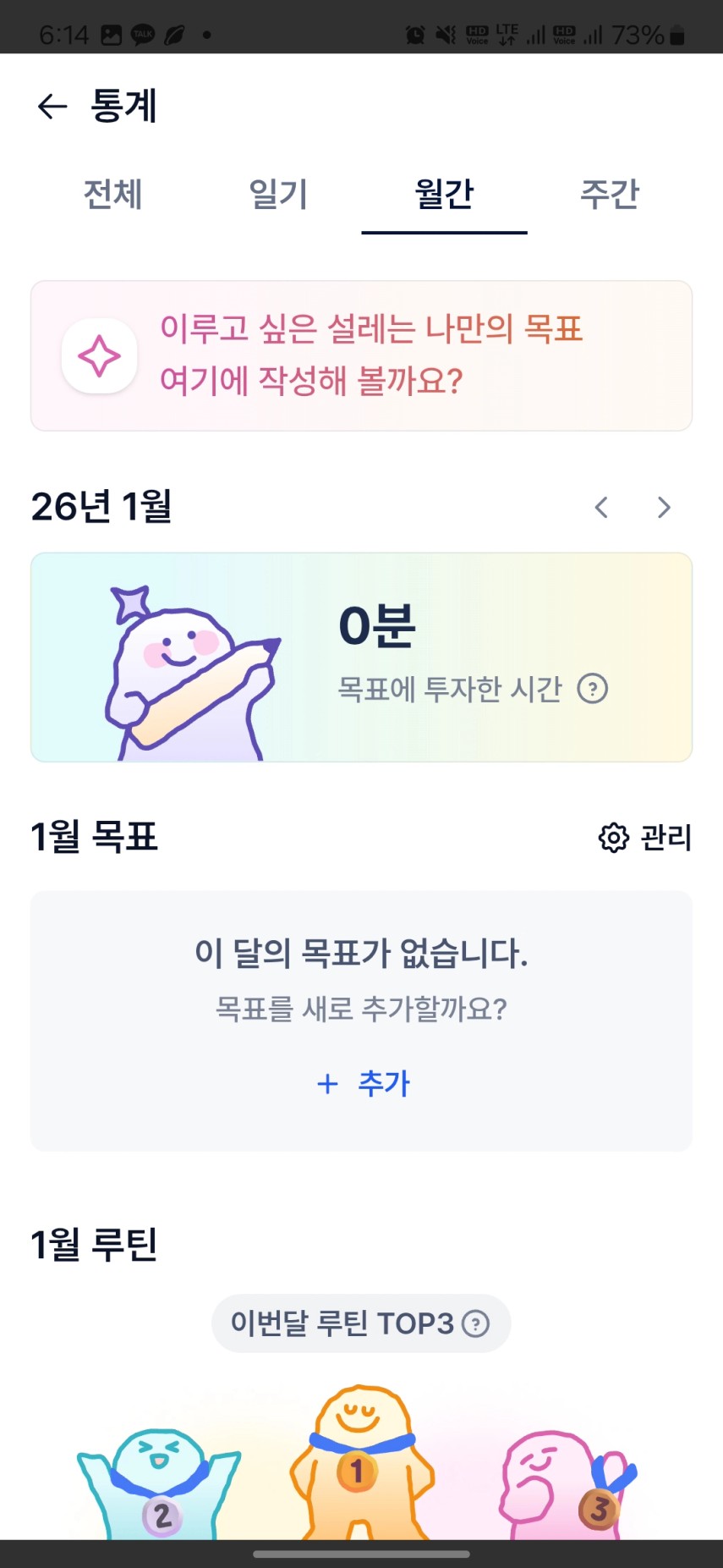Tap the sparkle star goal icon
The image size is (723, 1568).
point(100,356)
